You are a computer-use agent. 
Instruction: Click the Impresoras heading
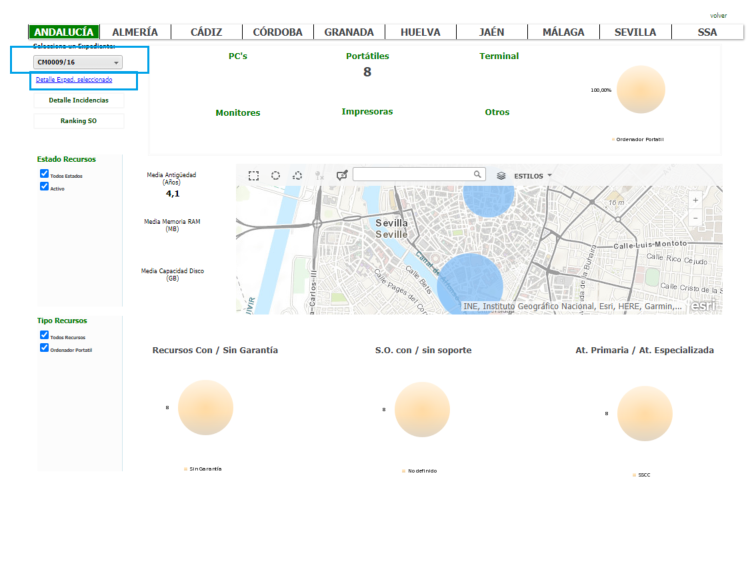click(367, 112)
